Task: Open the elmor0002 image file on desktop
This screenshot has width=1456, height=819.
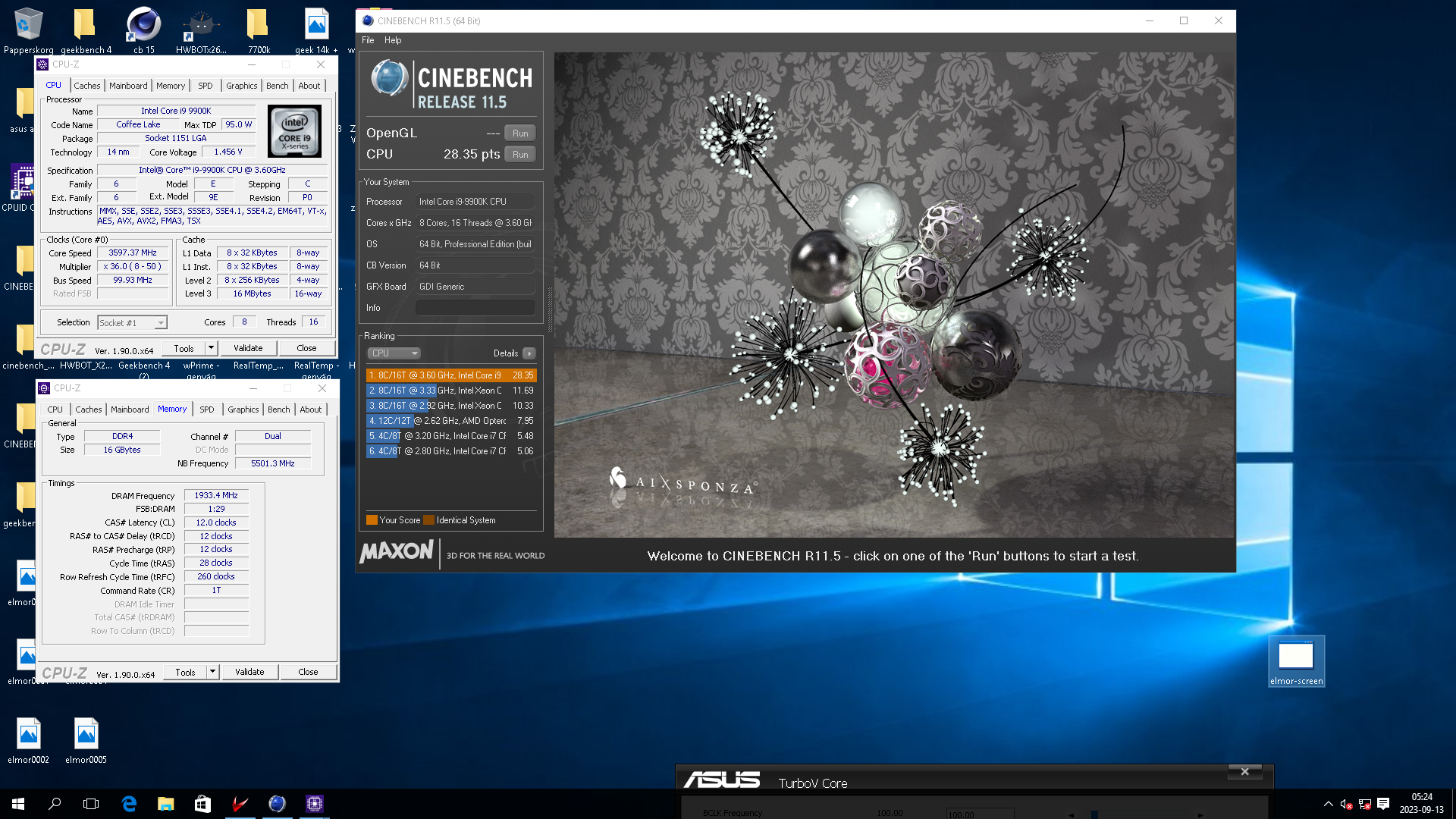Action: [x=28, y=740]
